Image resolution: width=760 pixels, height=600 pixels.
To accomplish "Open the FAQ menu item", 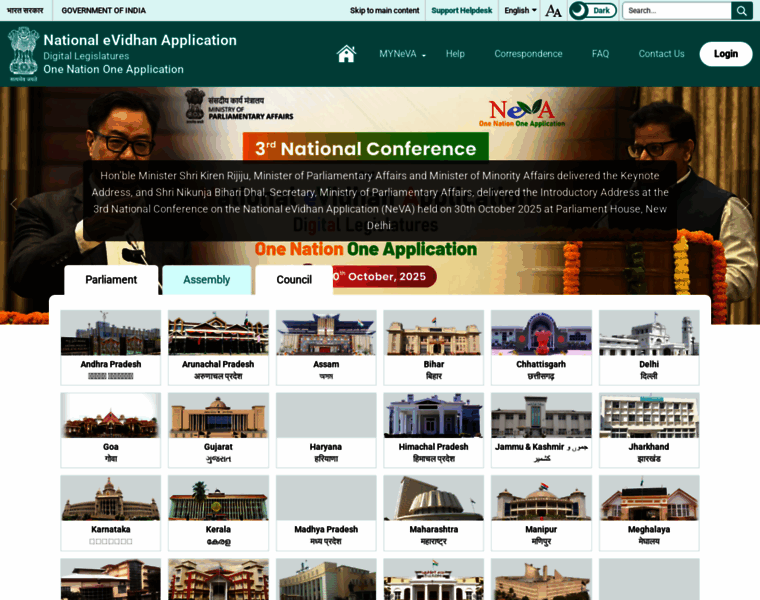I will point(600,54).
